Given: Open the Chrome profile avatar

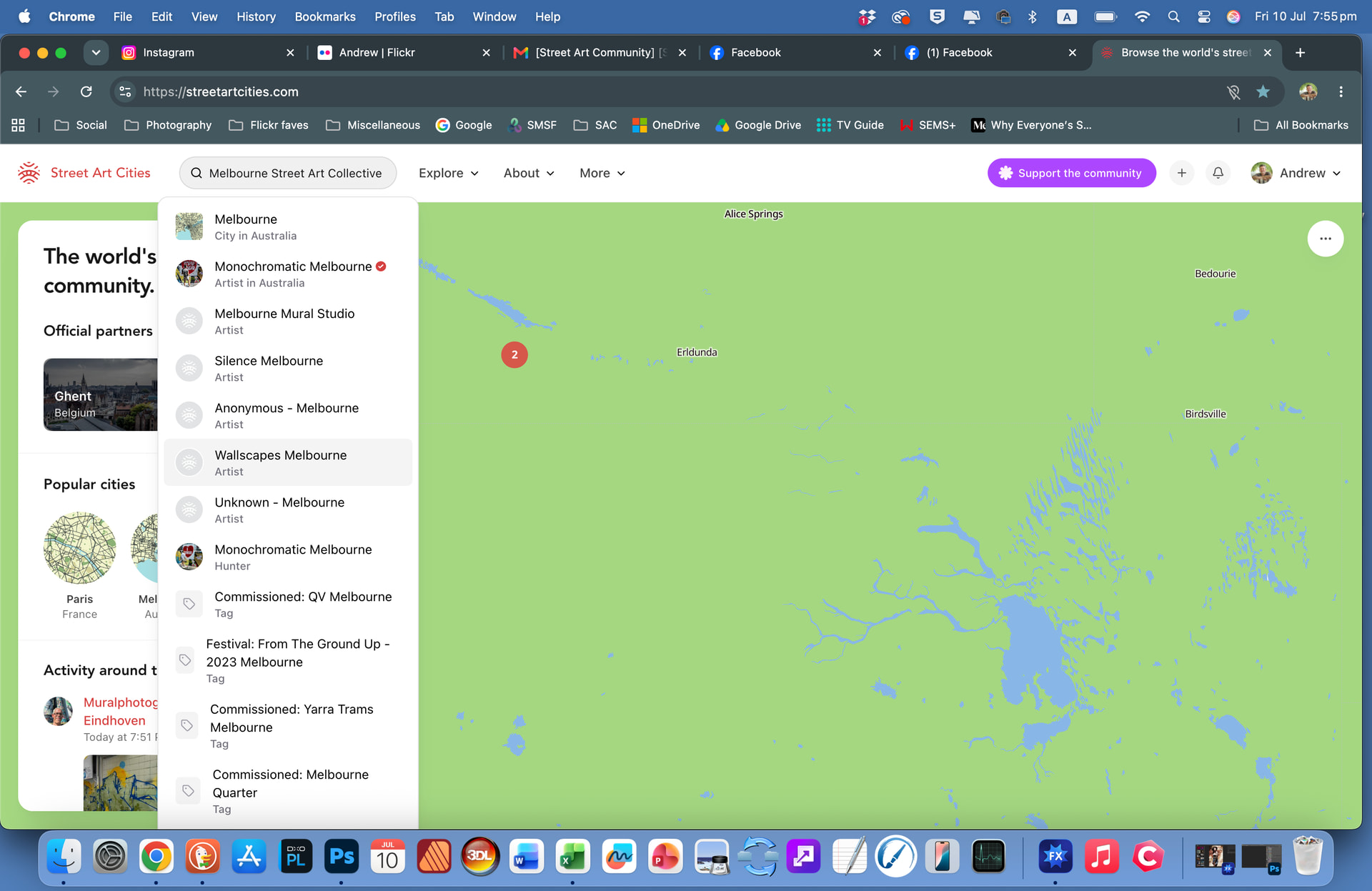Looking at the screenshot, I should point(1308,91).
